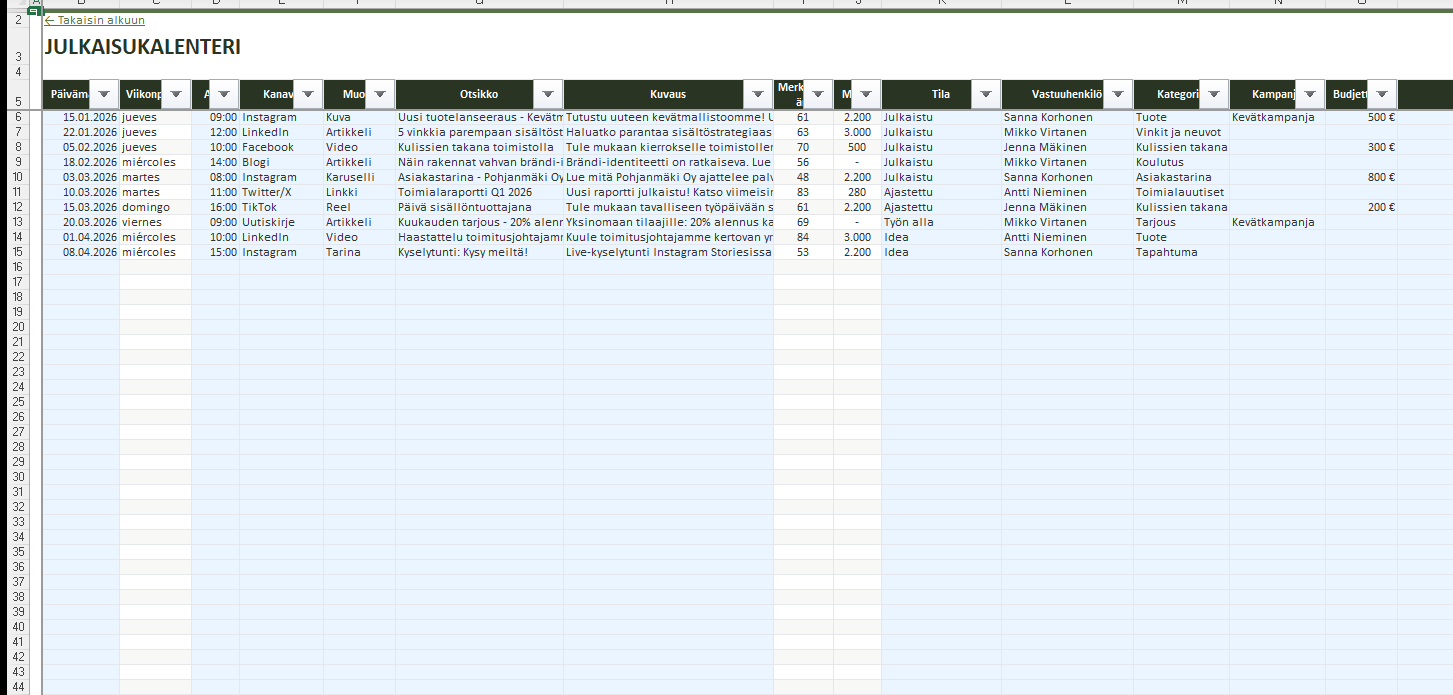Select the TikTok channel cell
Screen dimensions: 1453x695
(280, 207)
